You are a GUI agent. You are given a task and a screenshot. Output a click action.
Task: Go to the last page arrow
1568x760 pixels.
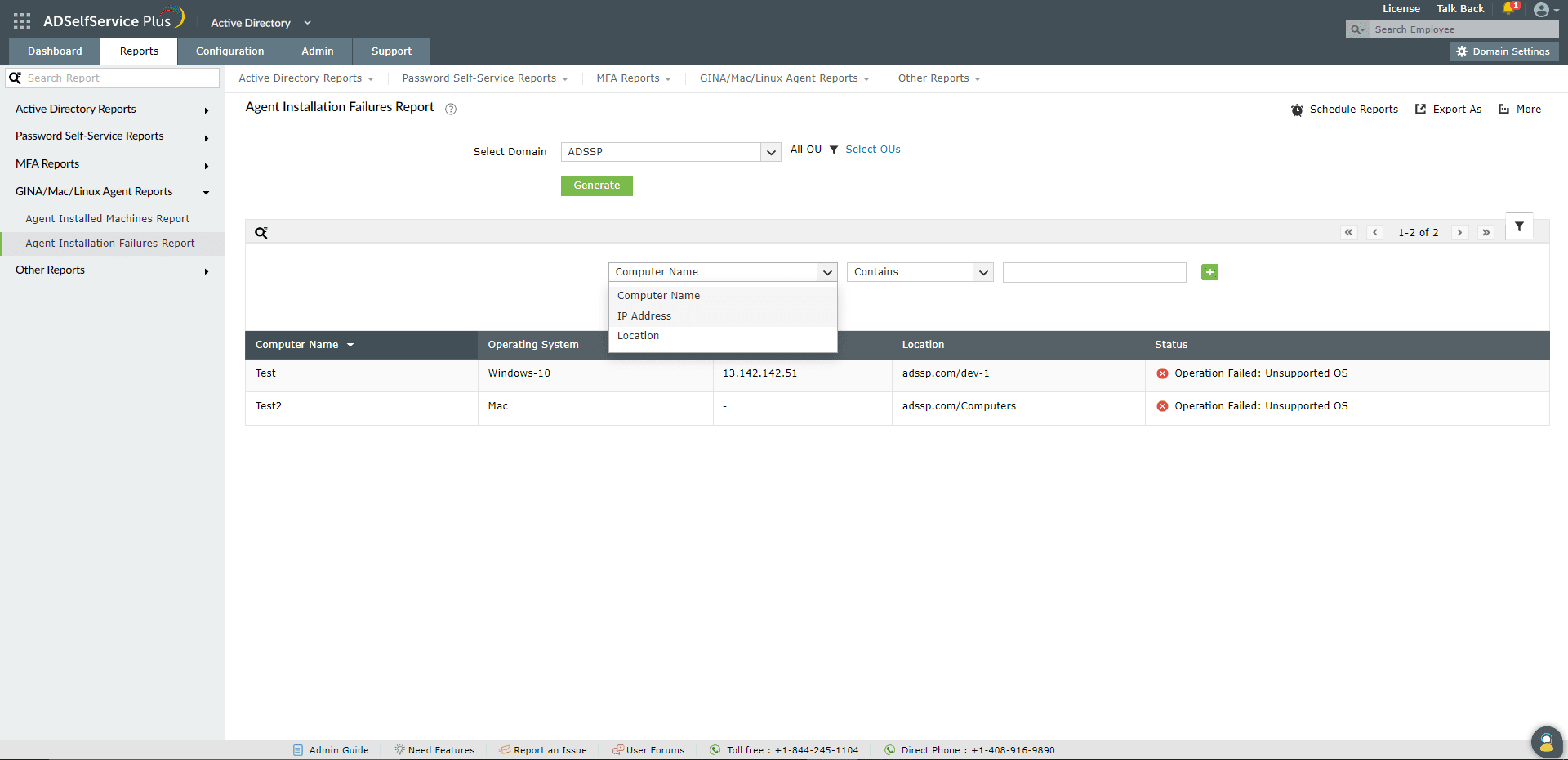coord(1486,233)
